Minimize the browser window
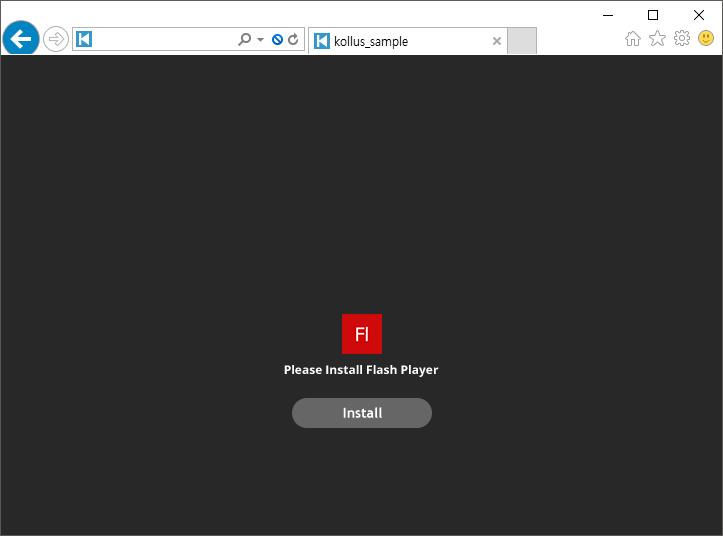 pyautogui.click(x=608, y=15)
